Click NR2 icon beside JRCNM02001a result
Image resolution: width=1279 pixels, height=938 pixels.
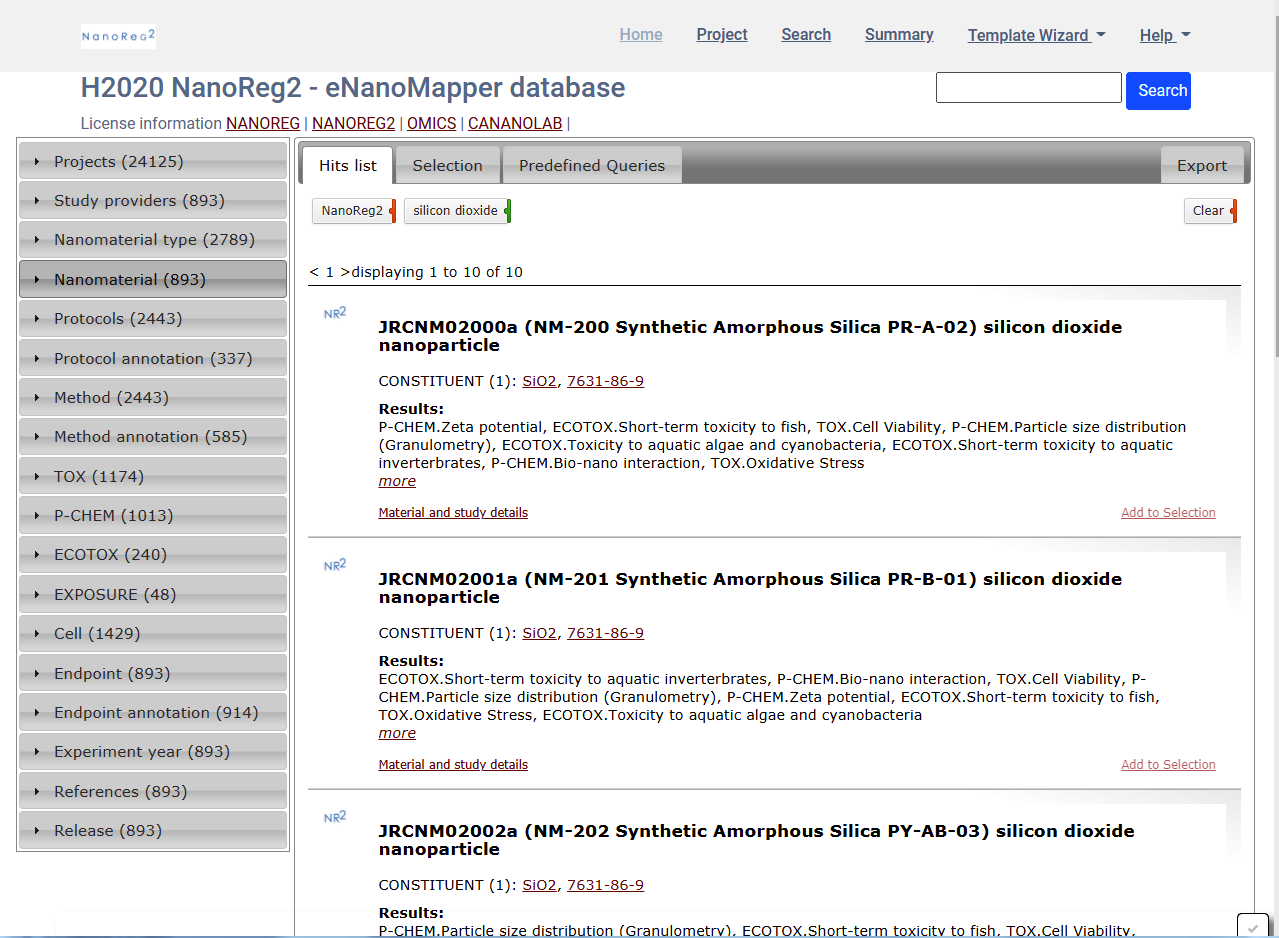click(335, 565)
